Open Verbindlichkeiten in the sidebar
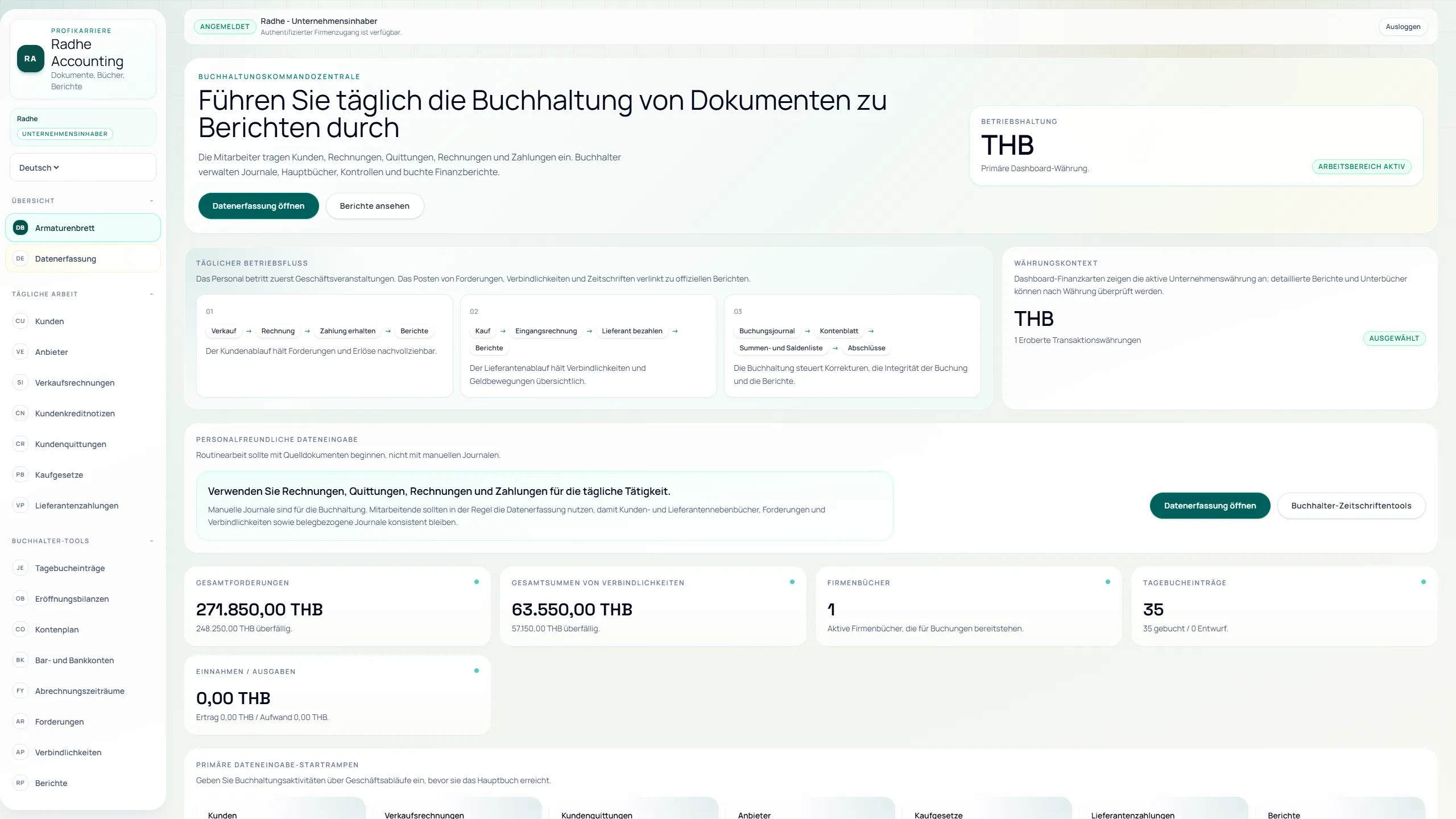 point(83,752)
